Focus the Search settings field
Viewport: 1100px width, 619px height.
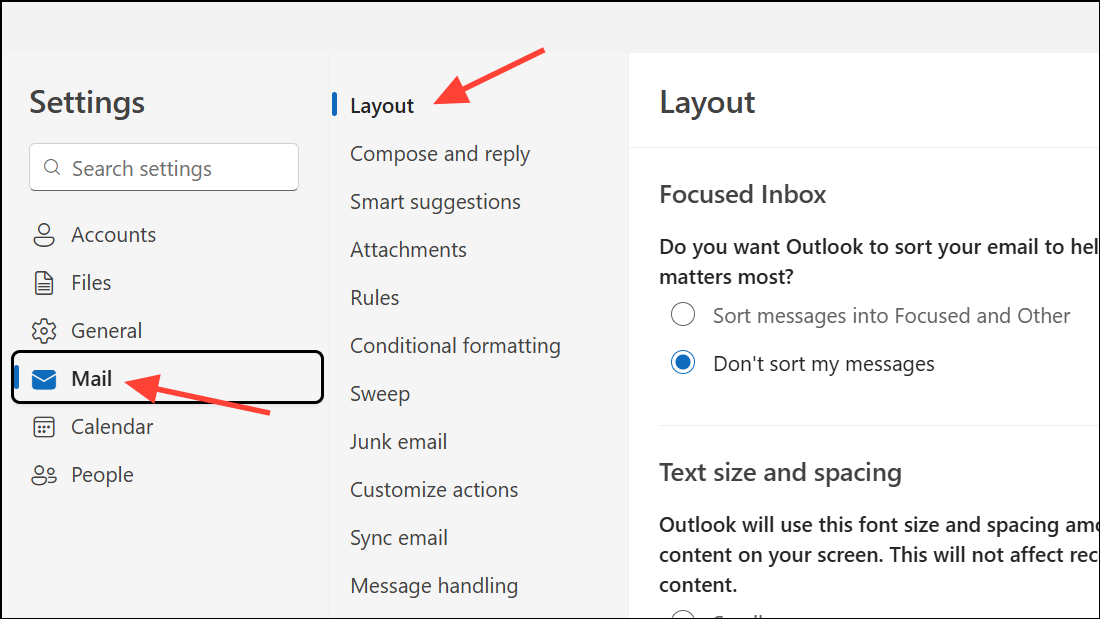pos(163,167)
